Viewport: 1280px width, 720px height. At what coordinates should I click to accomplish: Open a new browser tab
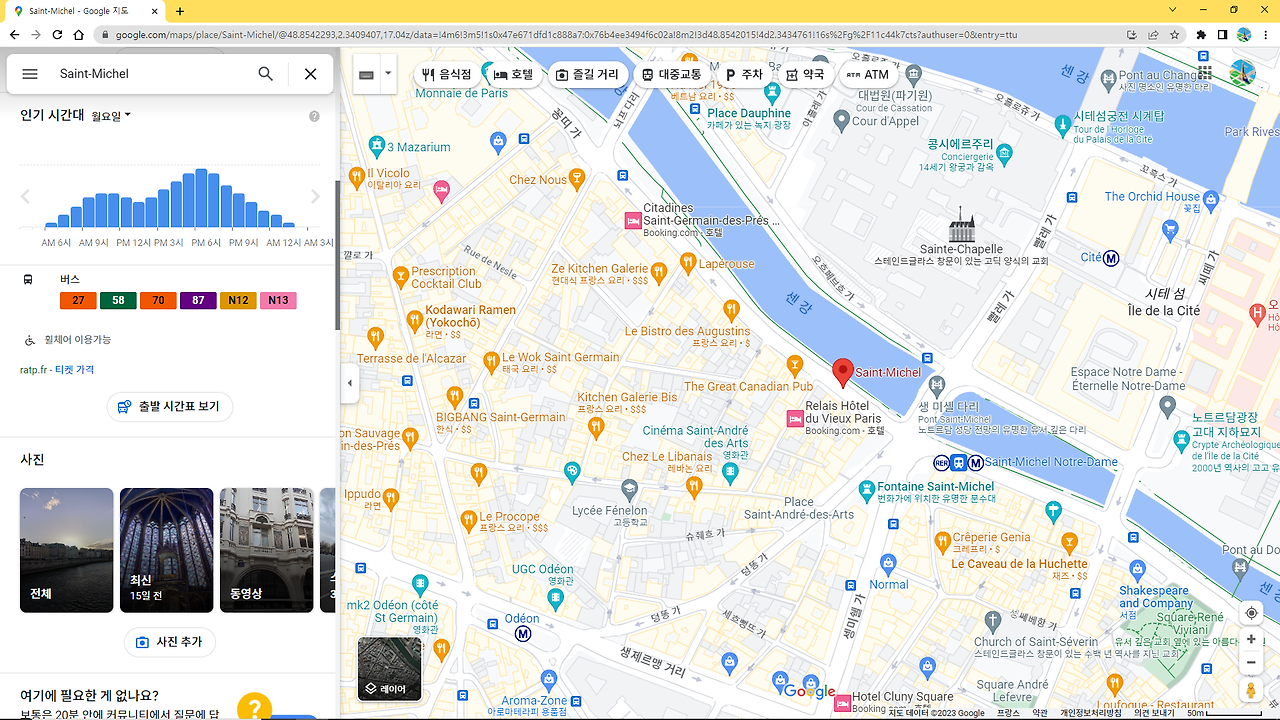click(x=180, y=11)
